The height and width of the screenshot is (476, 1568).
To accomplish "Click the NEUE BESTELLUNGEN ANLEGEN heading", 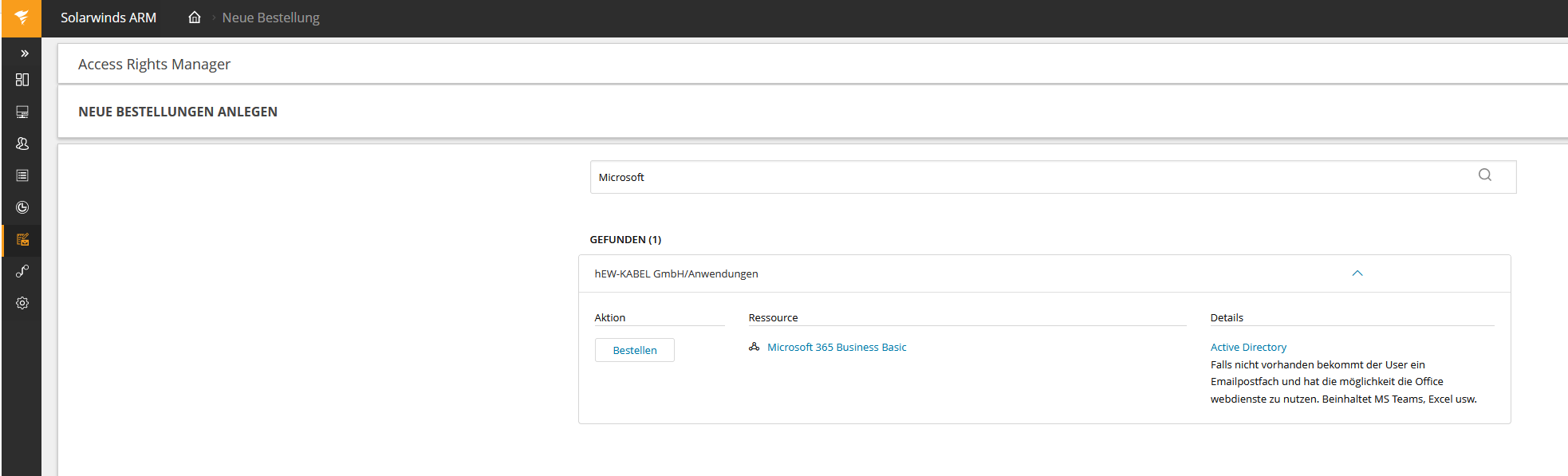I will tap(178, 112).
